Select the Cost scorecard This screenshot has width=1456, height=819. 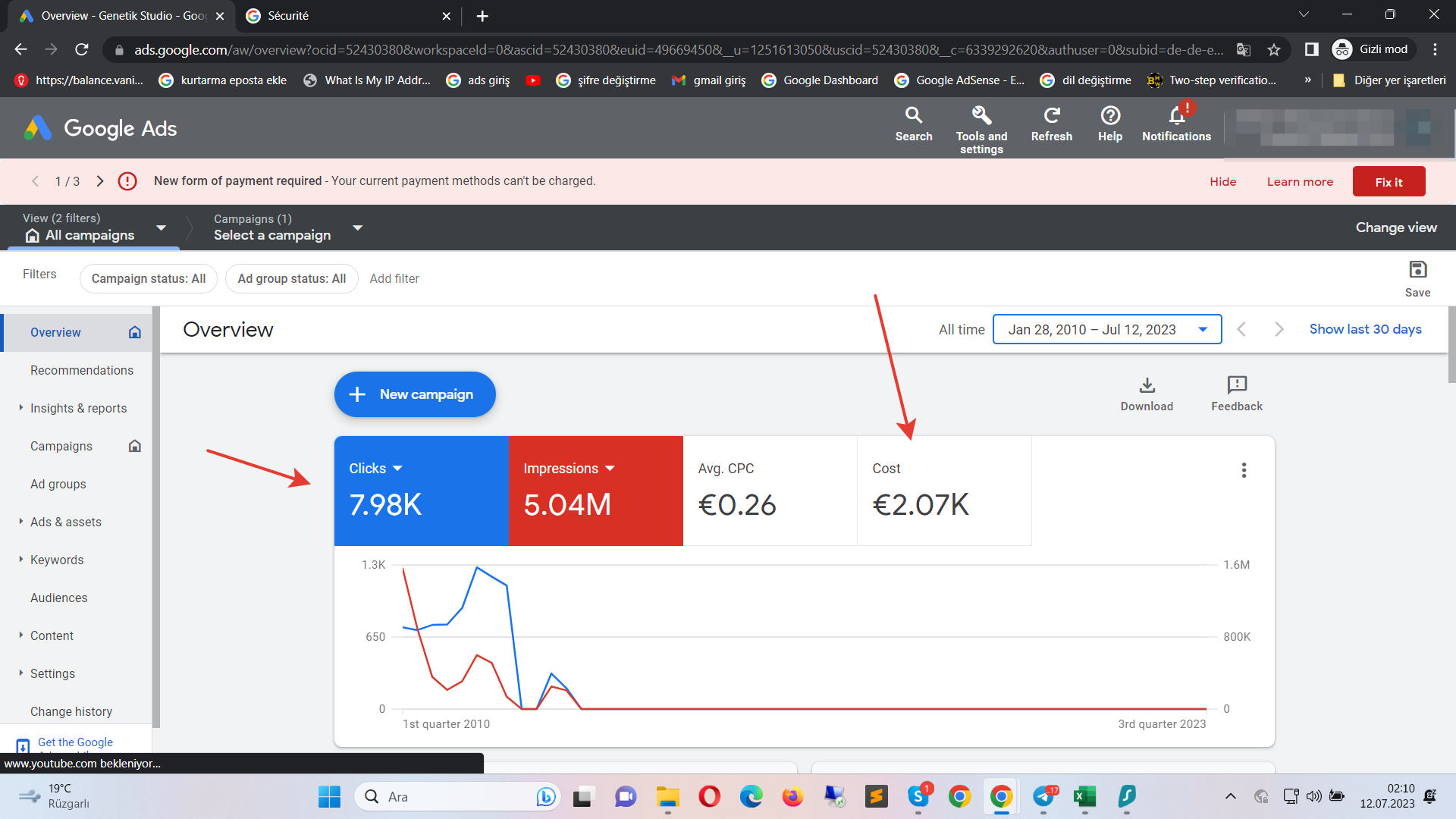pos(945,491)
